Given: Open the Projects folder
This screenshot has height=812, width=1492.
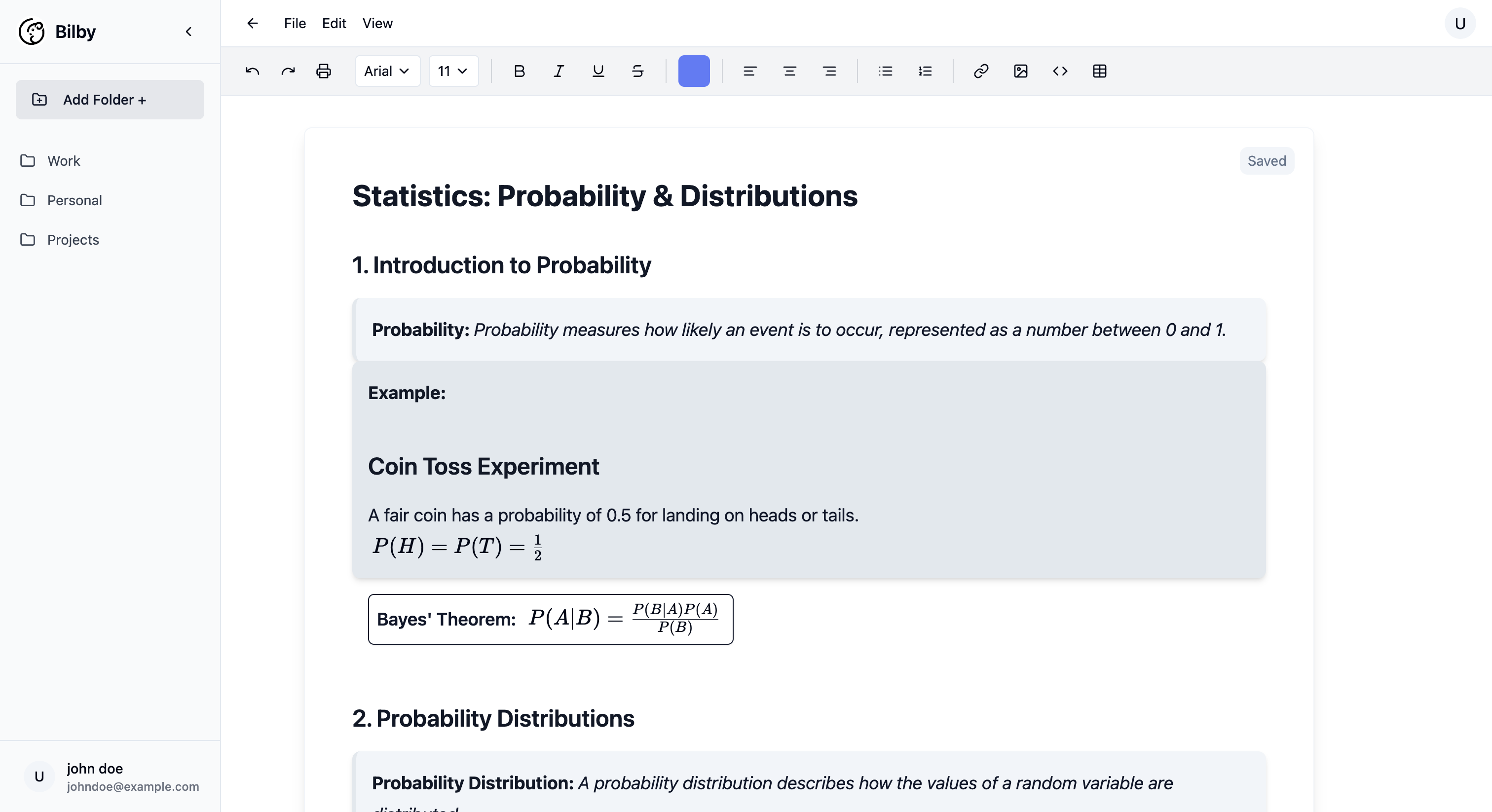Looking at the screenshot, I should (x=73, y=240).
